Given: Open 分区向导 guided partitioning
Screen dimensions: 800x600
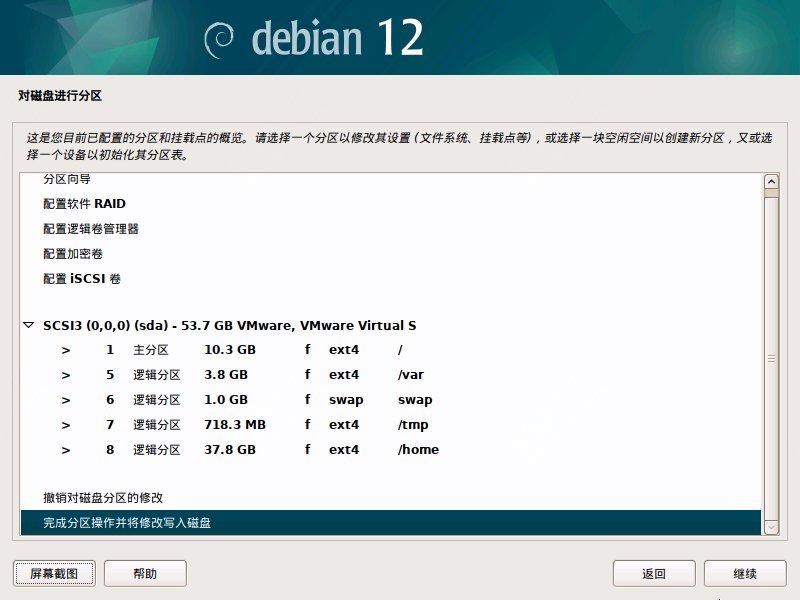Looking at the screenshot, I should tap(67, 179).
